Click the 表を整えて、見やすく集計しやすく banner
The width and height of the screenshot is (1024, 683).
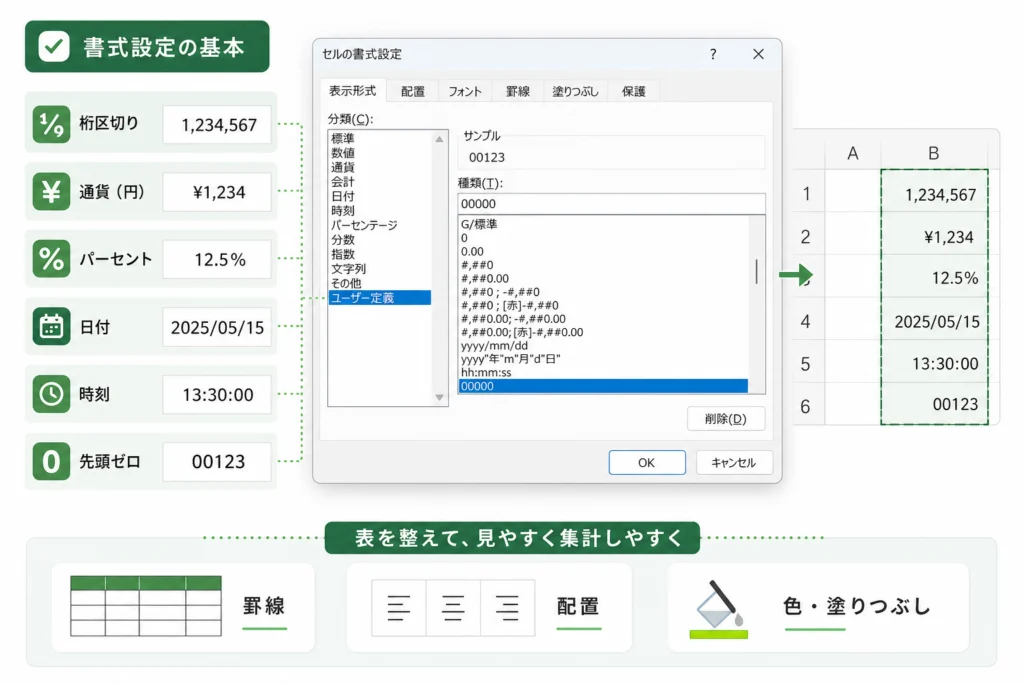(x=513, y=537)
